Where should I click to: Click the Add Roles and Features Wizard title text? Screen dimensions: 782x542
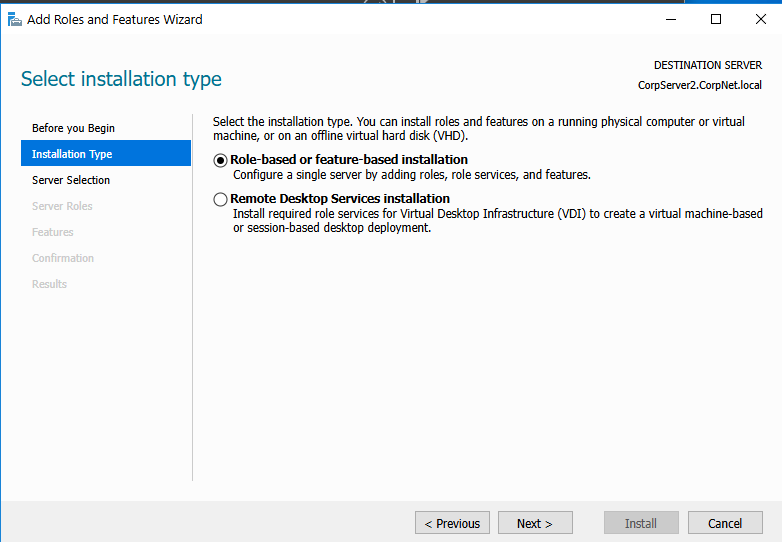pyautogui.click(x=115, y=19)
